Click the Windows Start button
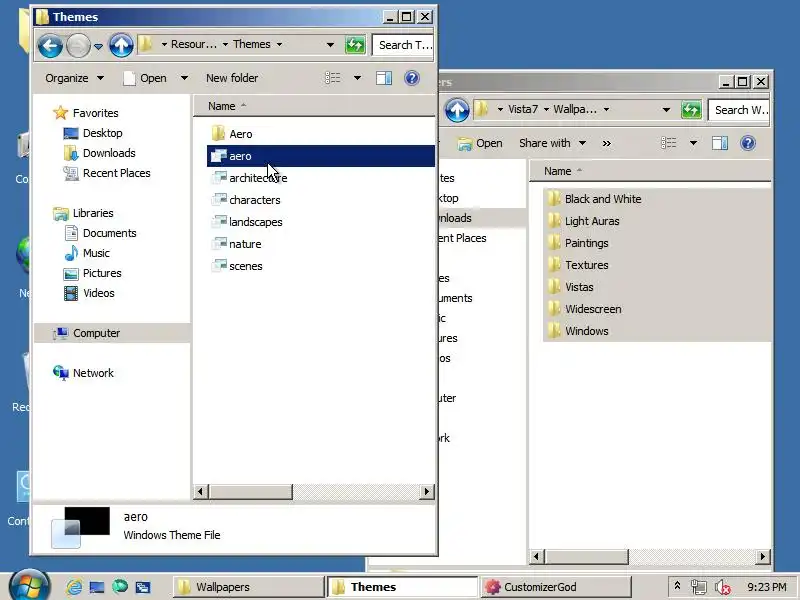Image resolution: width=800 pixels, height=600 pixels. tap(30, 586)
